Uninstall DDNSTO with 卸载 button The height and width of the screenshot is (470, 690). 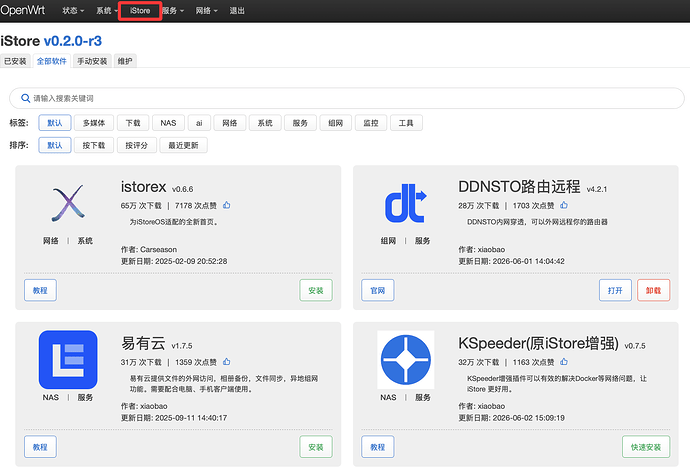point(653,290)
